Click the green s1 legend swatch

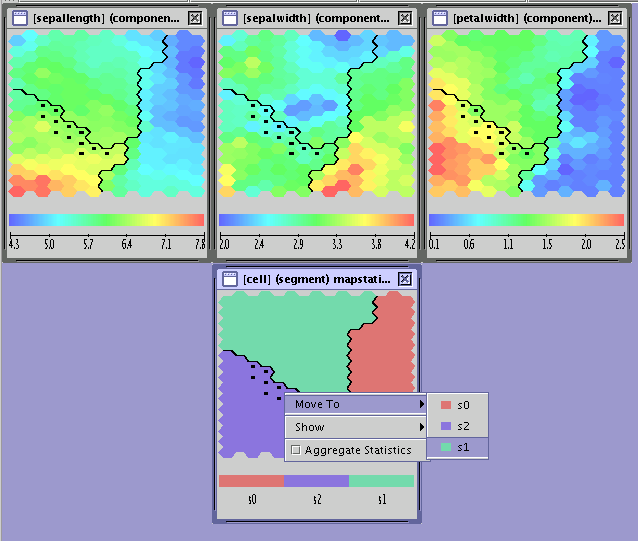coord(381,481)
